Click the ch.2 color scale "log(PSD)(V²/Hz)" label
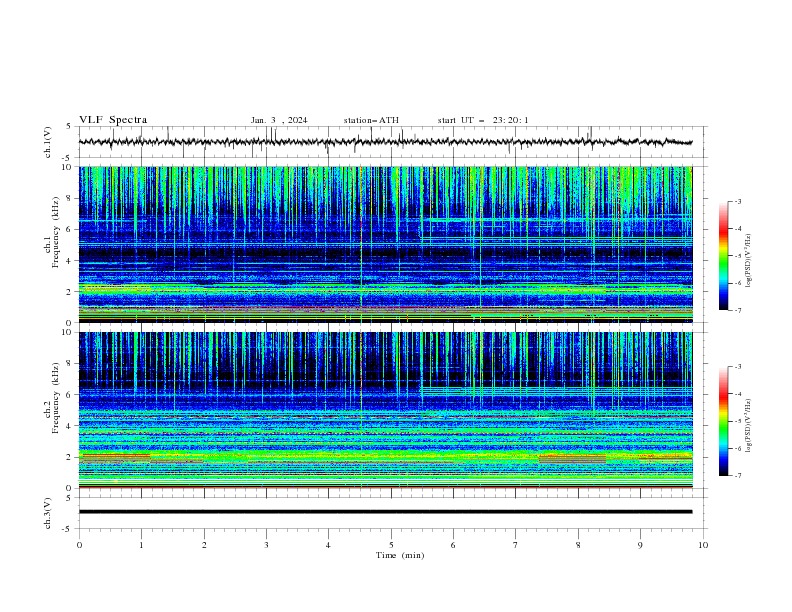Viewport: 792px width, 612px height. pyautogui.click(x=749, y=426)
